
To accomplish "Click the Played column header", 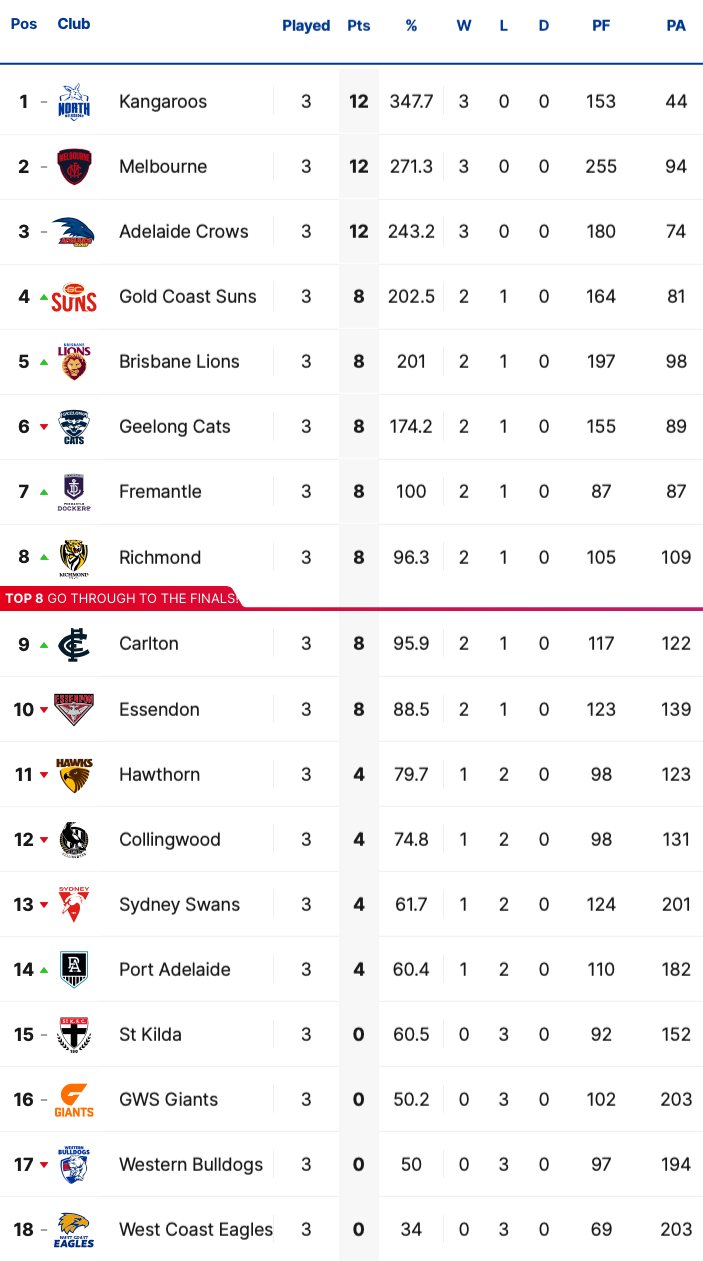I will pos(306,26).
